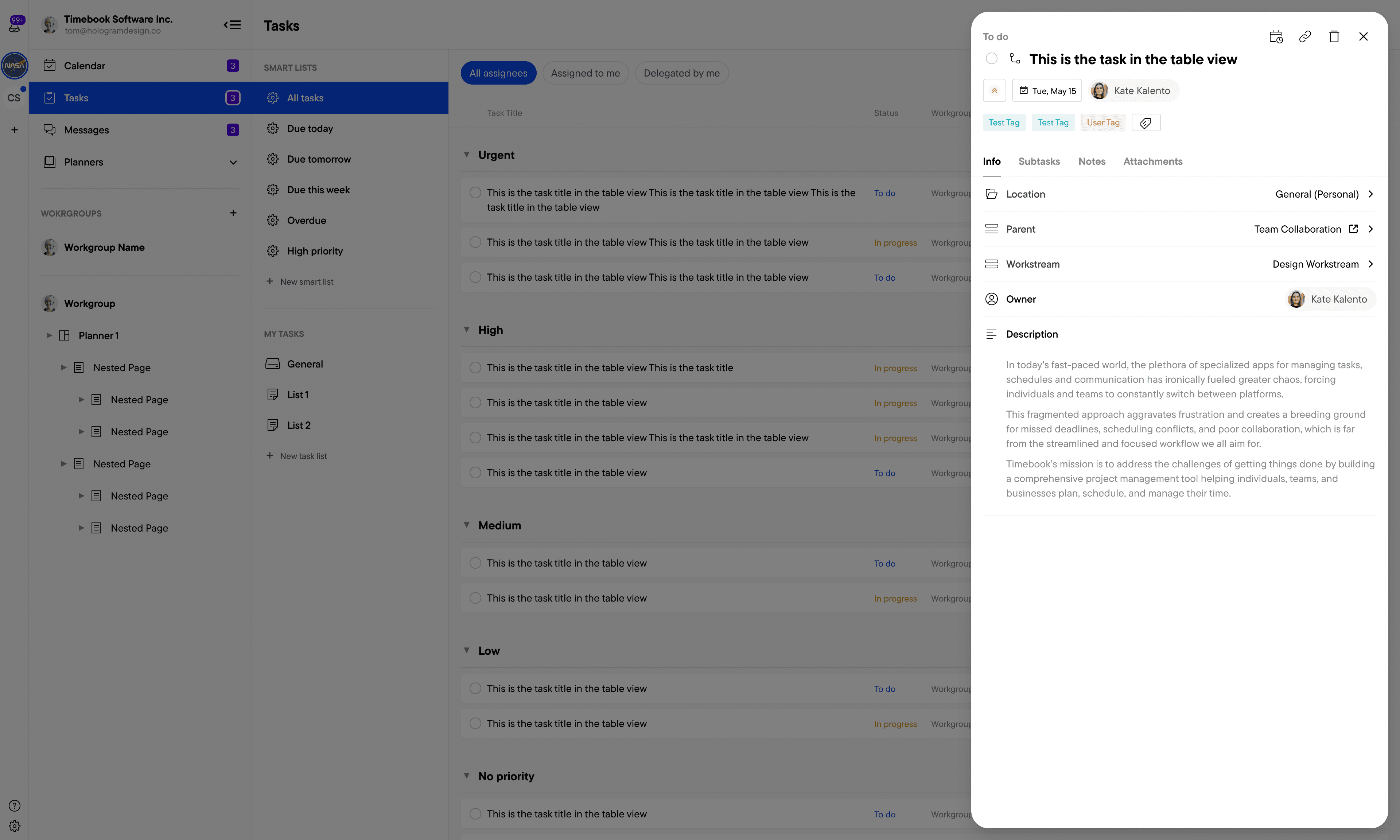Viewport: 1400px width, 840px height.
Task: Collapse the Urgent group
Action: pyautogui.click(x=467, y=155)
